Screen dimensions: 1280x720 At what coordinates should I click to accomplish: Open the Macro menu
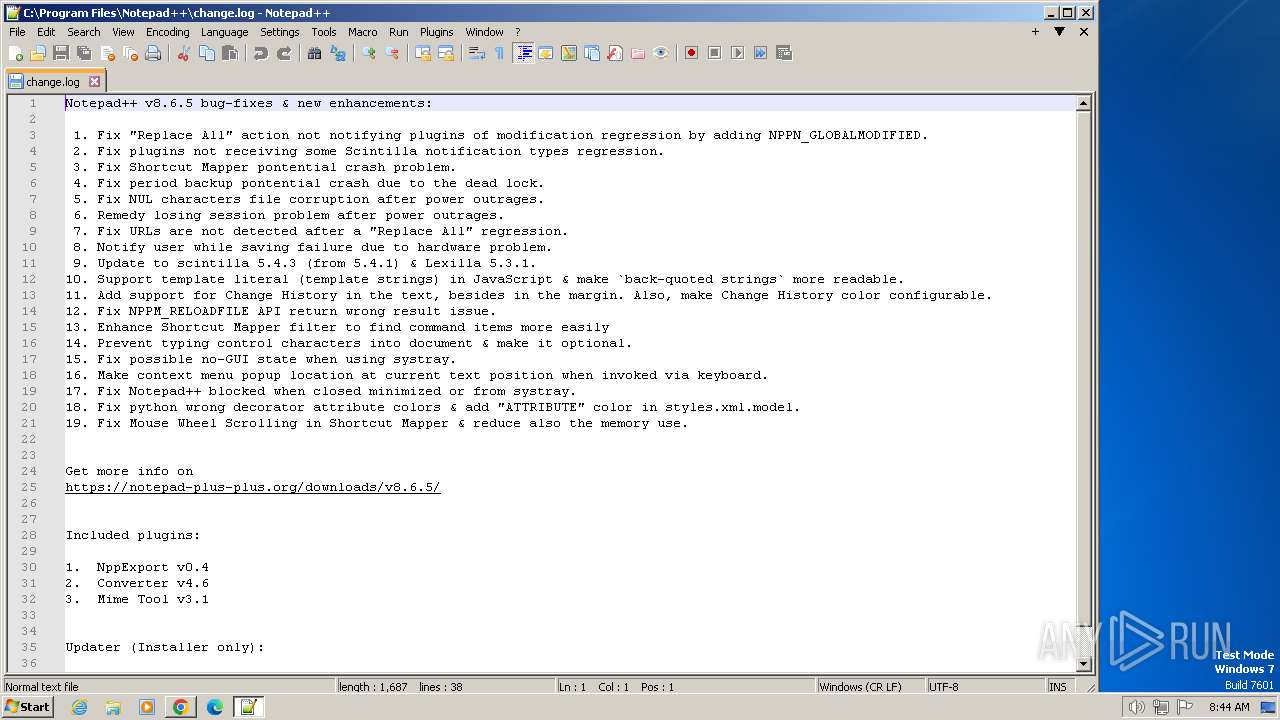(362, 32)
